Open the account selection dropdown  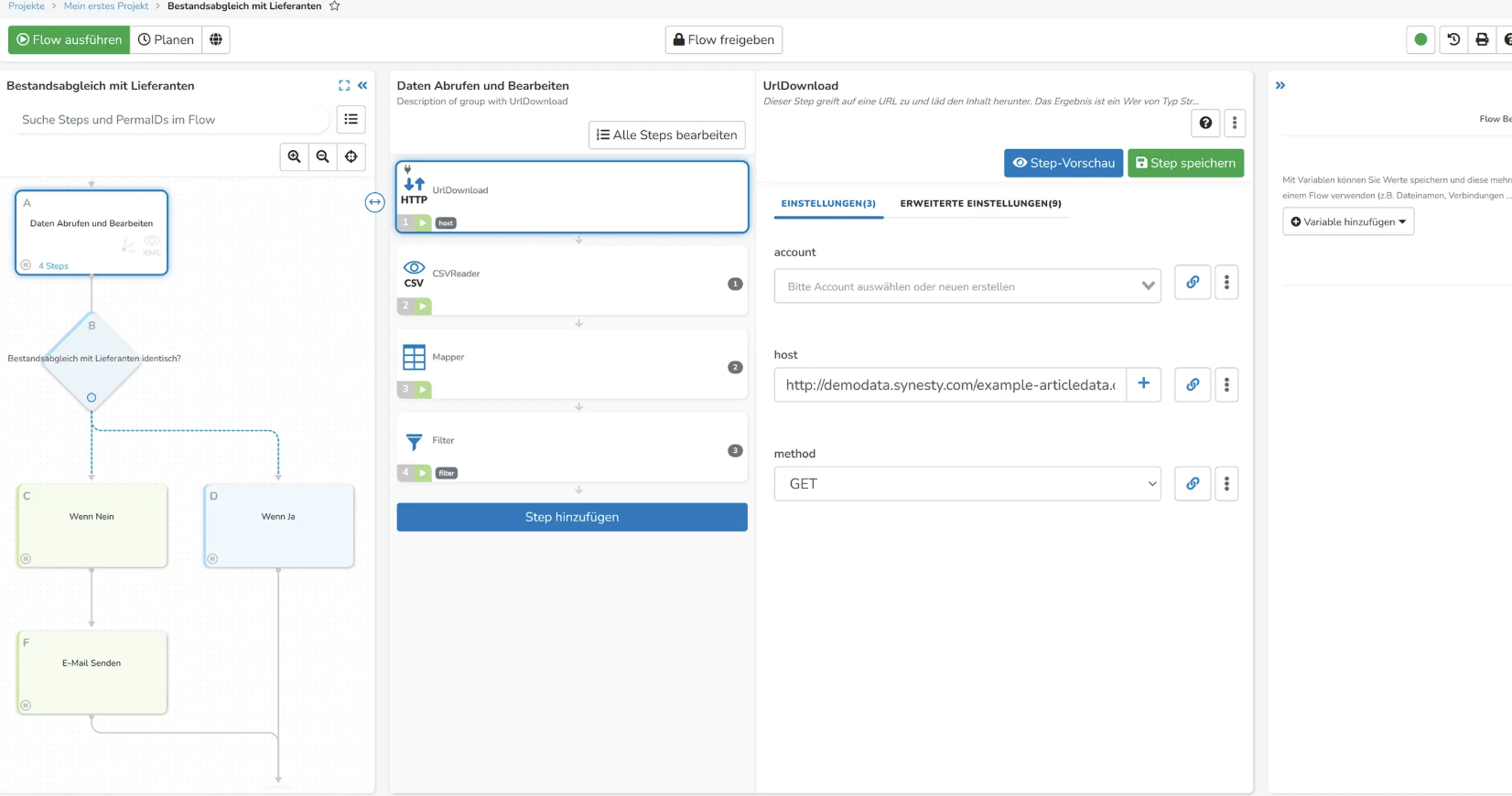[x=967, y=285]
